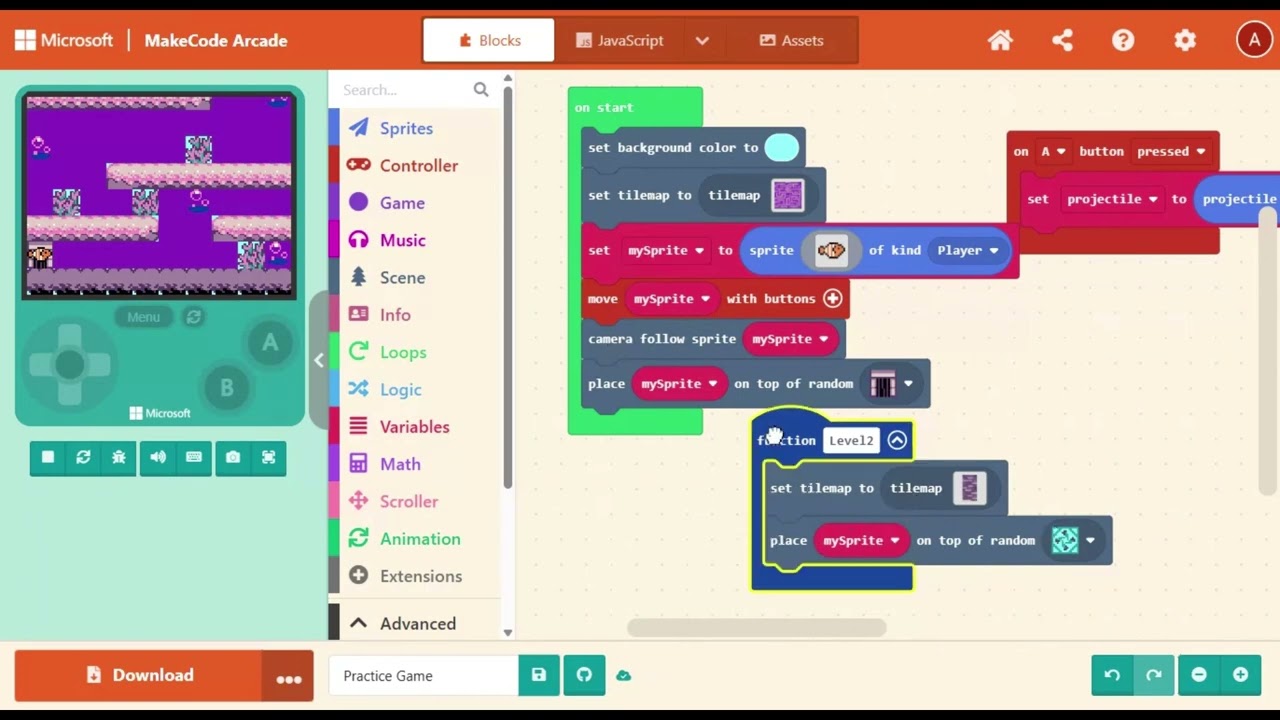This screenshot has width=1280, height=720.
Task: Redo the last action
Action: pos(1153,675)
